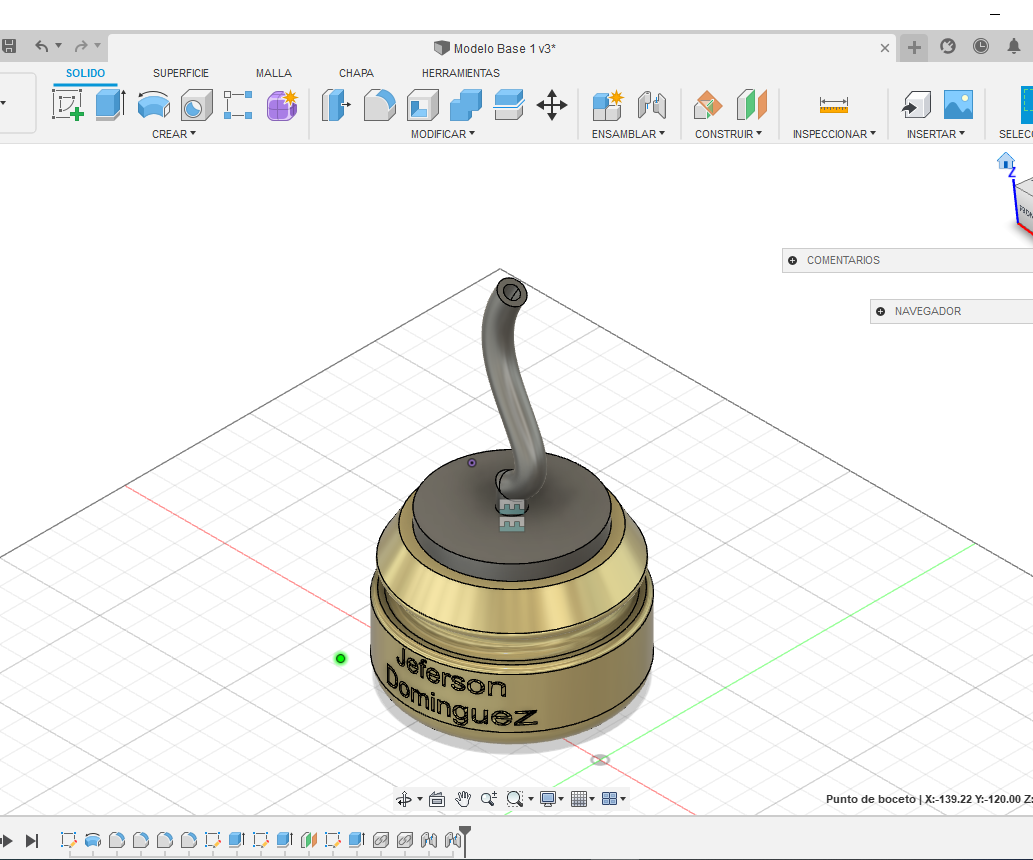Select the Create Sketch tool

(68, 105)
